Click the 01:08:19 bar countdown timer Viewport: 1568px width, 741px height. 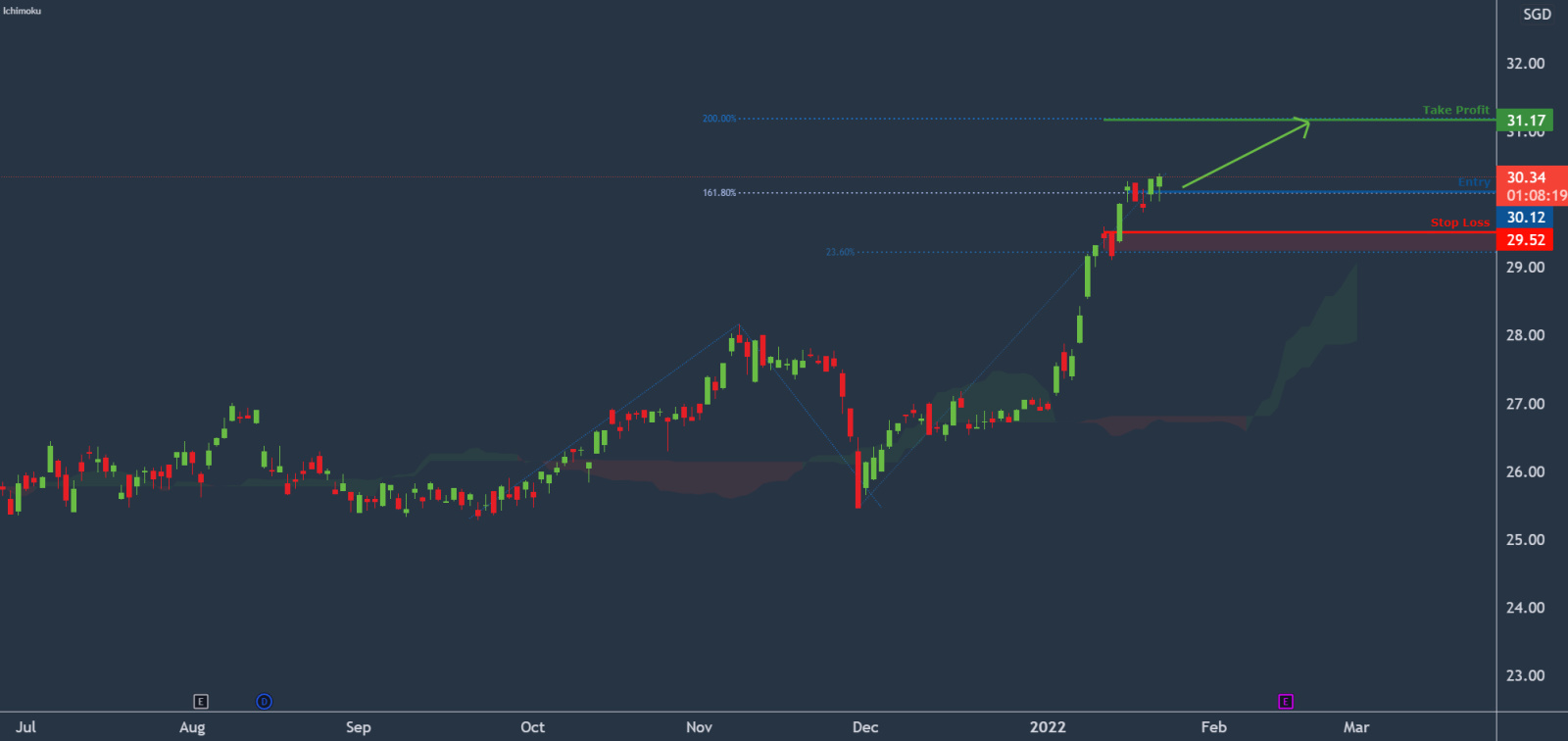tap(1537, 196)
